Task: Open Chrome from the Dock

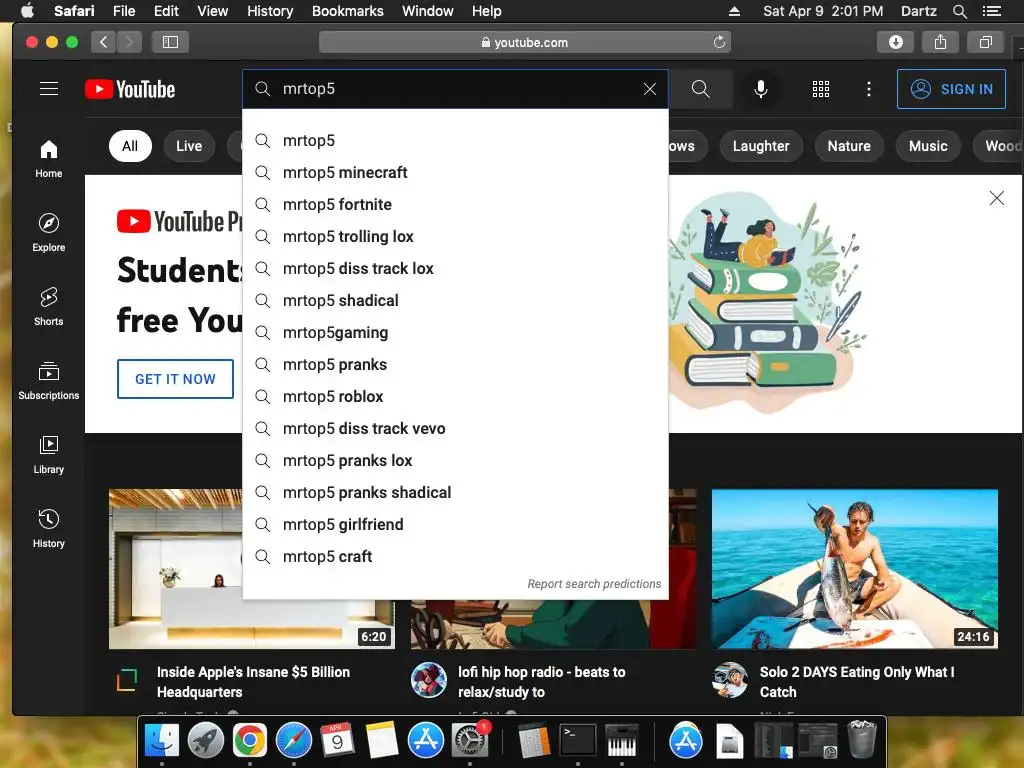Action: 250,741
